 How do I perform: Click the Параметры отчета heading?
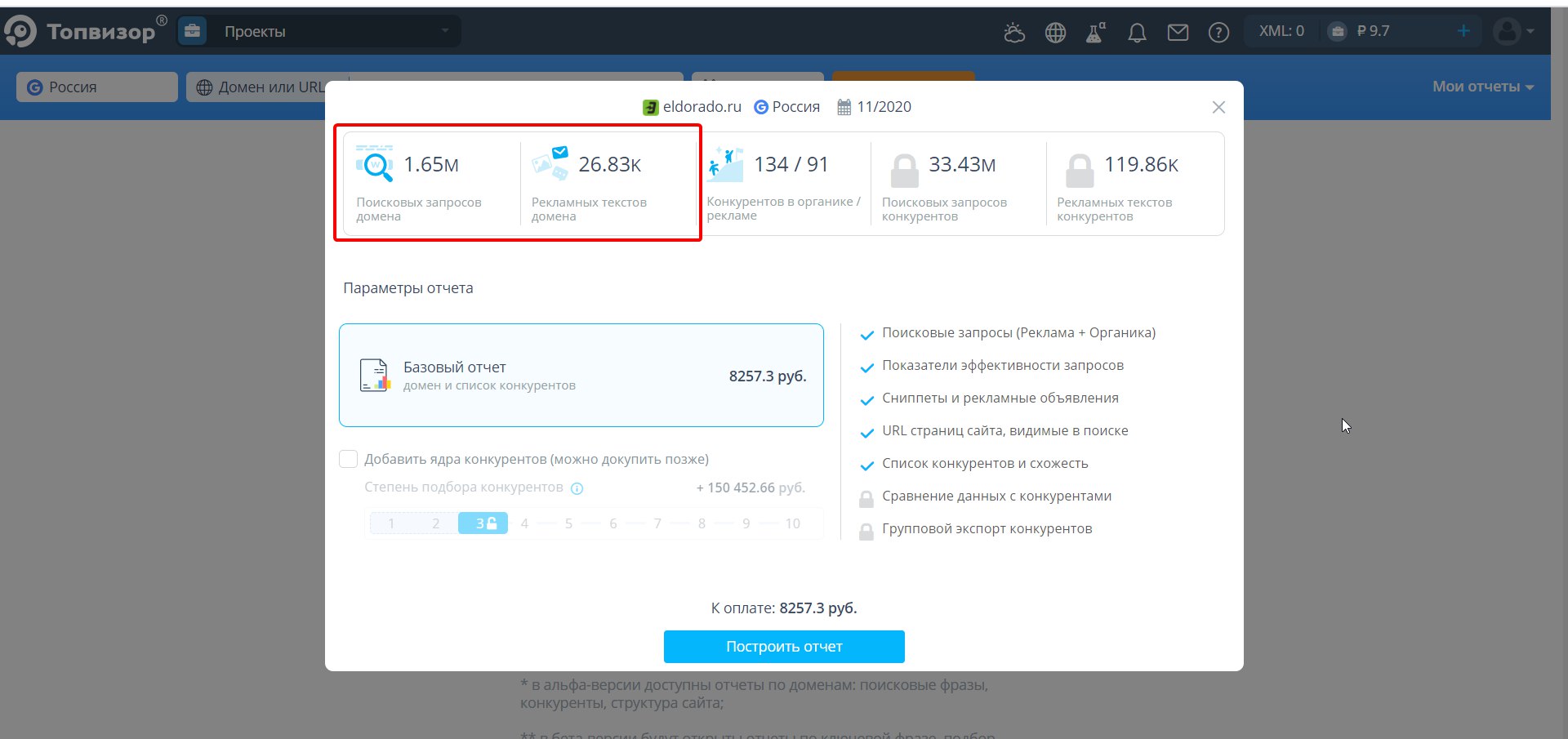pyautogui.click(x=408, y=288)
